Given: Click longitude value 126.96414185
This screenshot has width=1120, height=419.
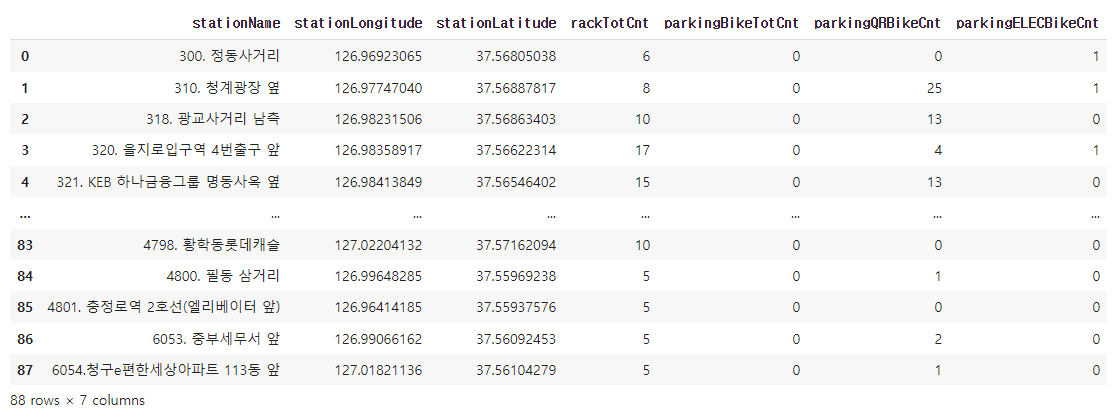Looking at the screenshot, I should pyautogui.click(x=378, y=308).
